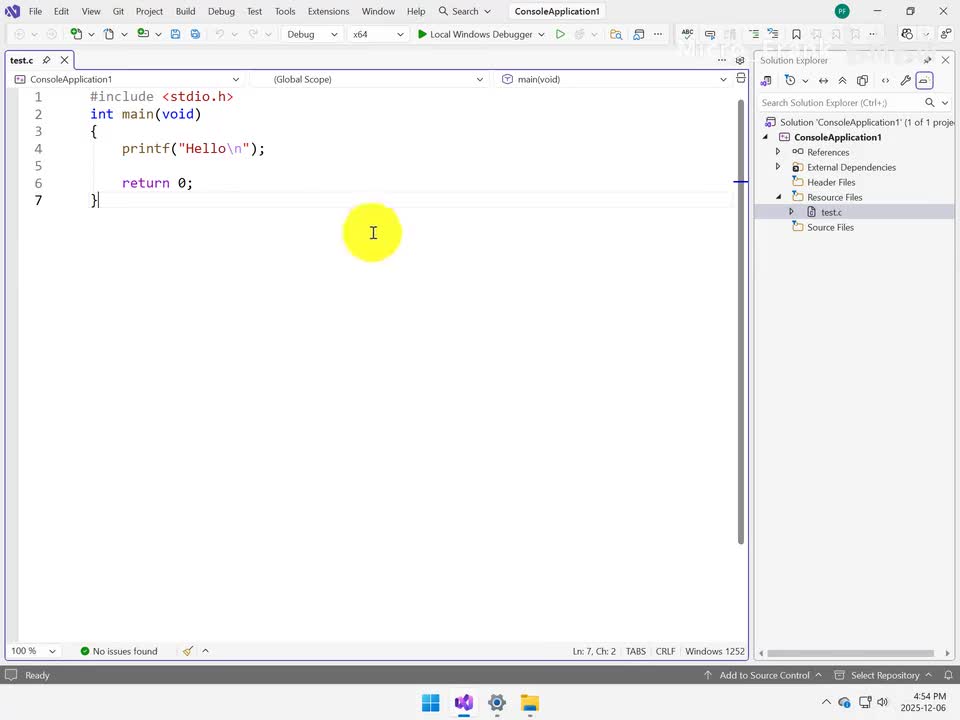Viewport: 960px width, 720px height.
Task: Open the 100 % zoom dropdown
Action: 33,651
